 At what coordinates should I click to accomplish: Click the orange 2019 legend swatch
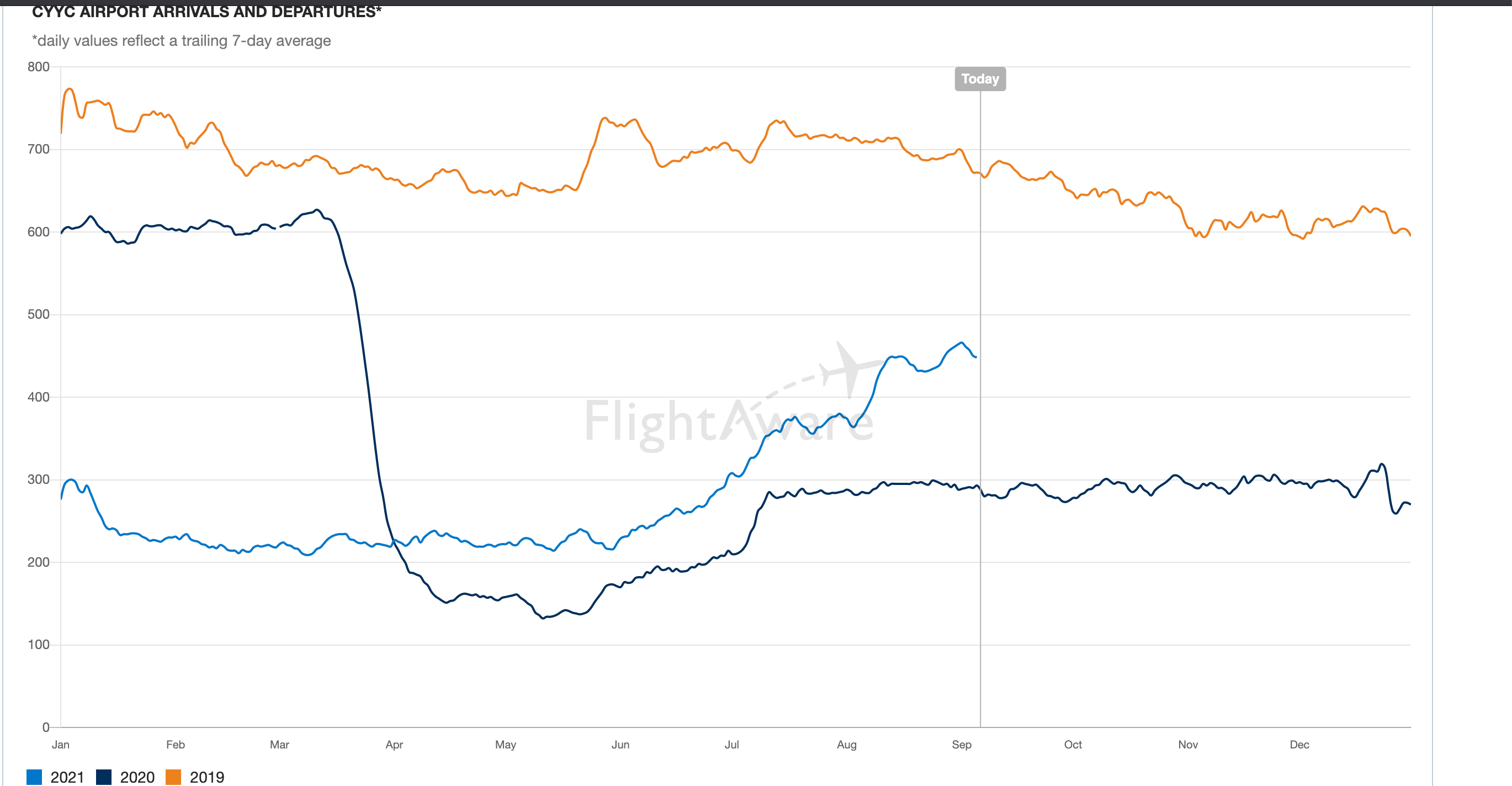[x=173, y=777]
